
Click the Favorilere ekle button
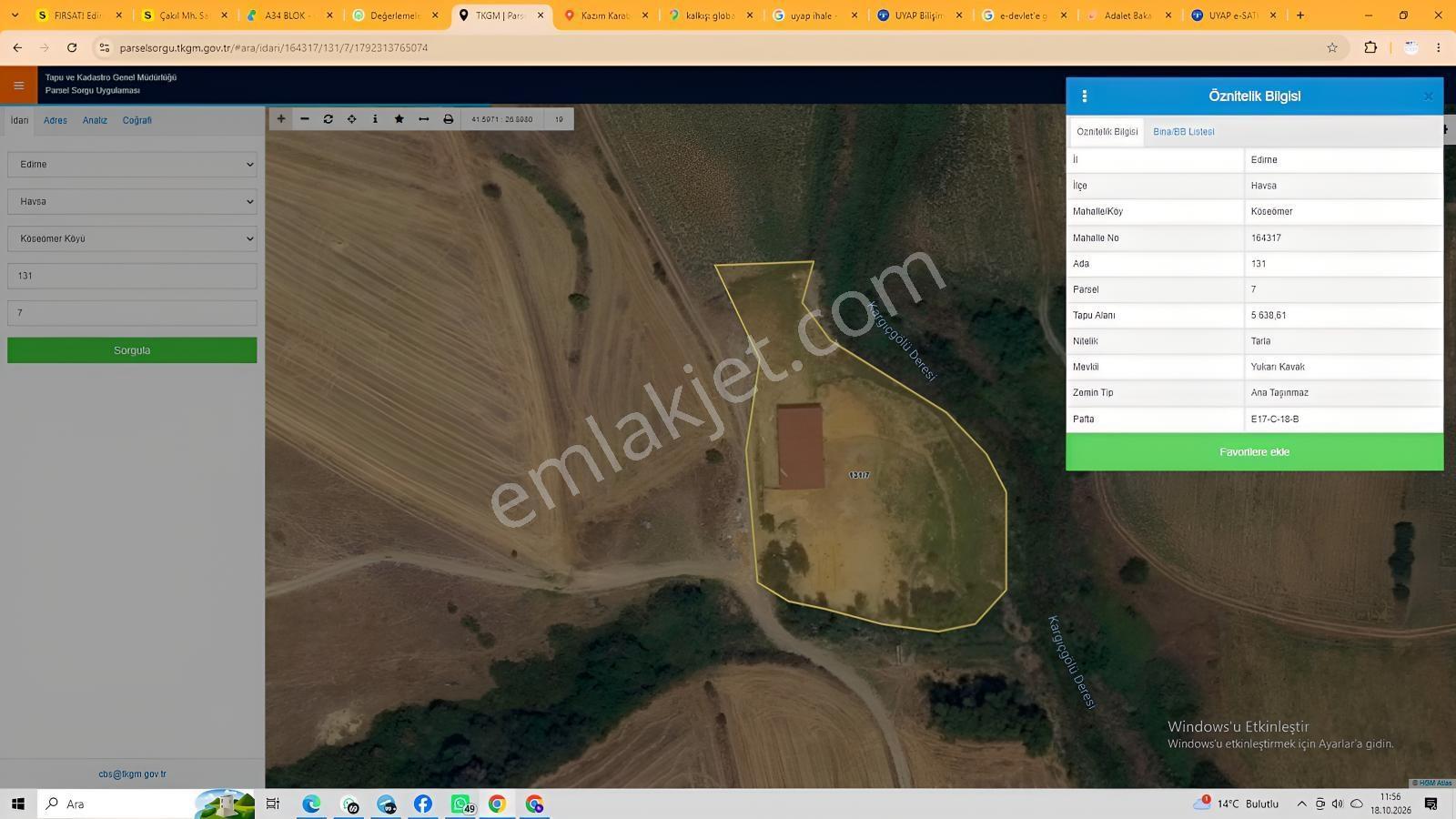point(1254,452)
